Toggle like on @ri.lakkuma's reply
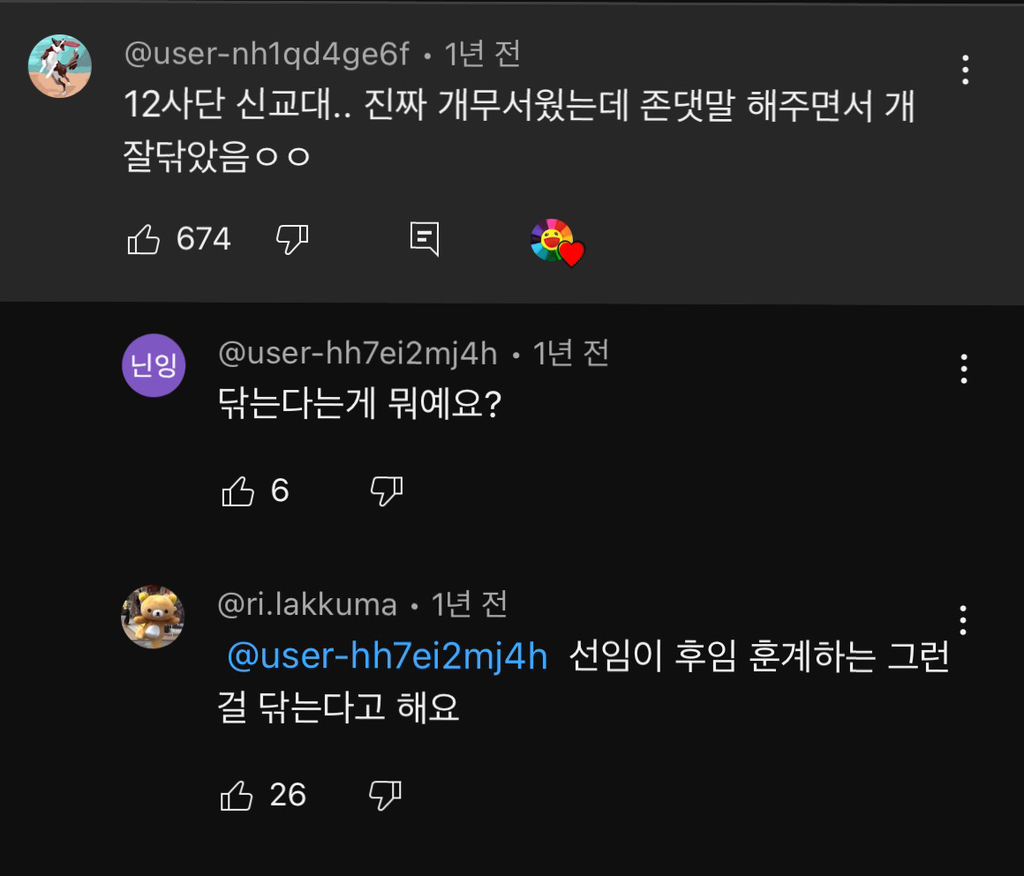The image size is (1024, 876). point(238,795)
